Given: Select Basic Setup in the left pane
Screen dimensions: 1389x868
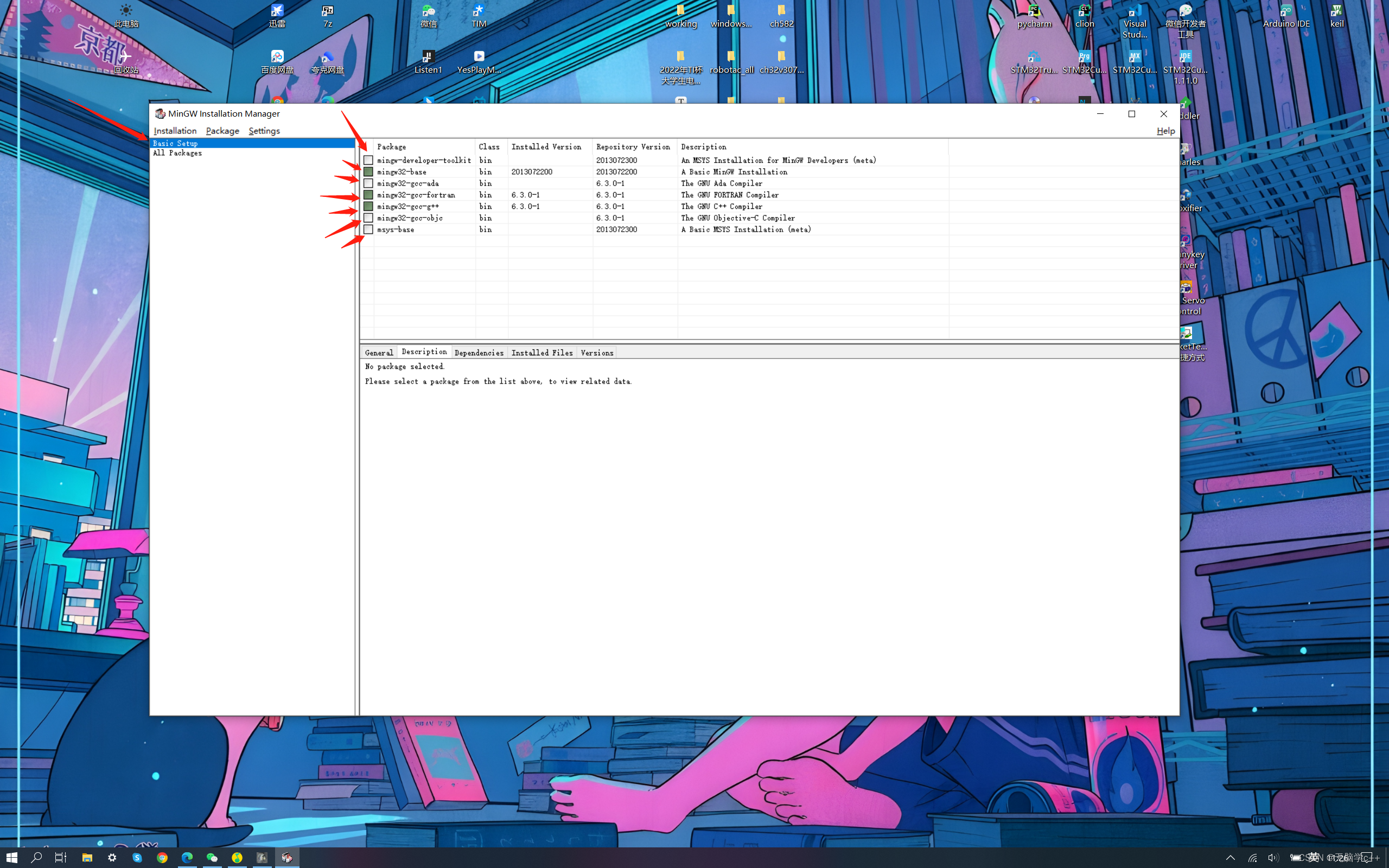Looking at the screenshot, I should click(252, 144).
